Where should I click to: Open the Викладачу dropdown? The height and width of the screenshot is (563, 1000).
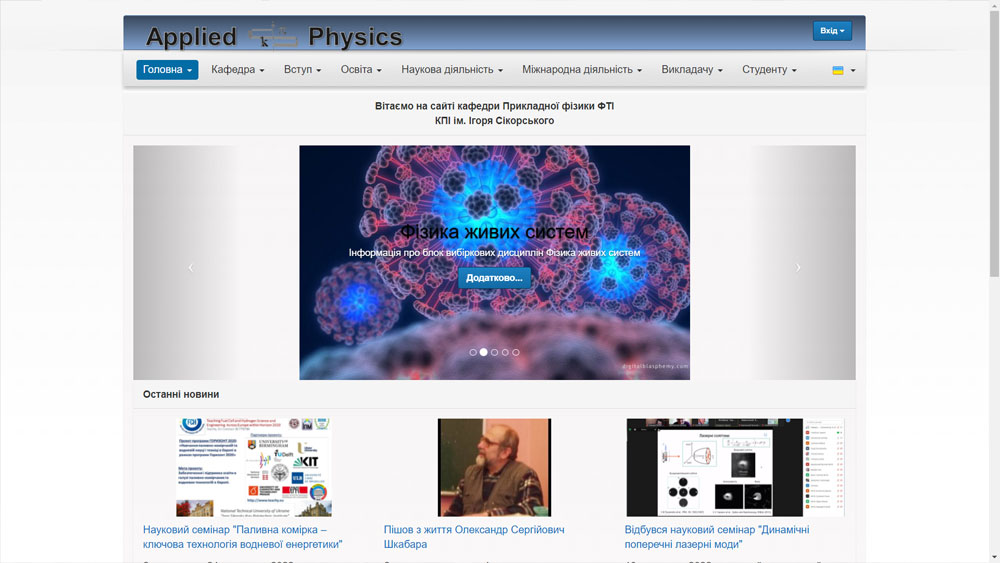tap(691, 69)
